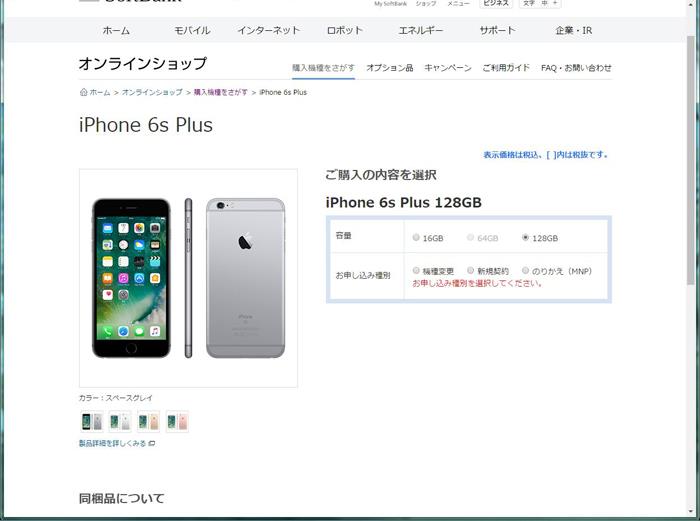
Task: Click the large iPhone product image
Action: coord(188,278)
